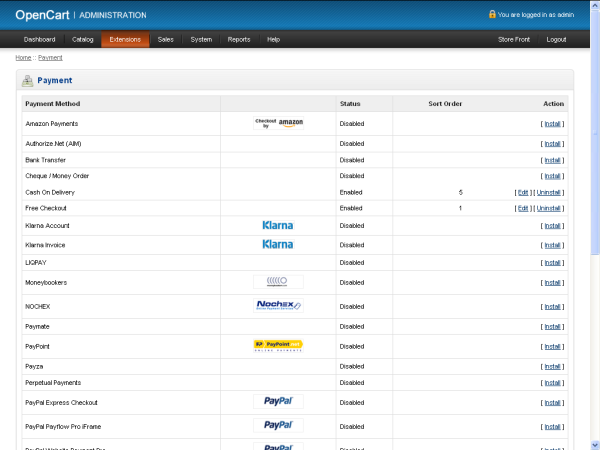The image size is (600, 450).
Task: Click the Cash On Delivery row name
Action: click(x=50, y=192)
